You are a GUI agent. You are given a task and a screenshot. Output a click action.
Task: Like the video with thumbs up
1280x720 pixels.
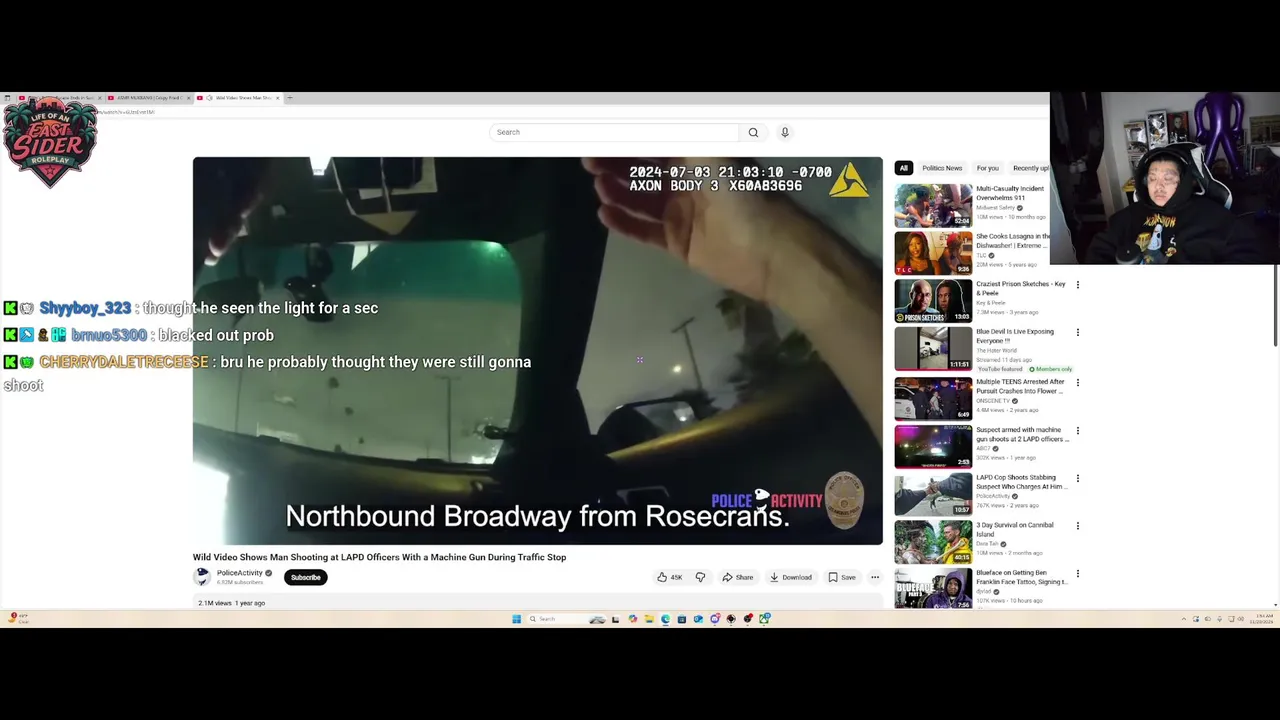(669, 577)
